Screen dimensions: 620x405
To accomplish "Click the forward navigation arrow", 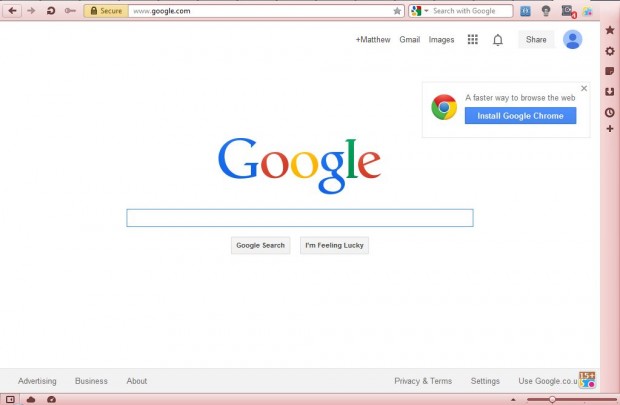I will coord(31,11).
